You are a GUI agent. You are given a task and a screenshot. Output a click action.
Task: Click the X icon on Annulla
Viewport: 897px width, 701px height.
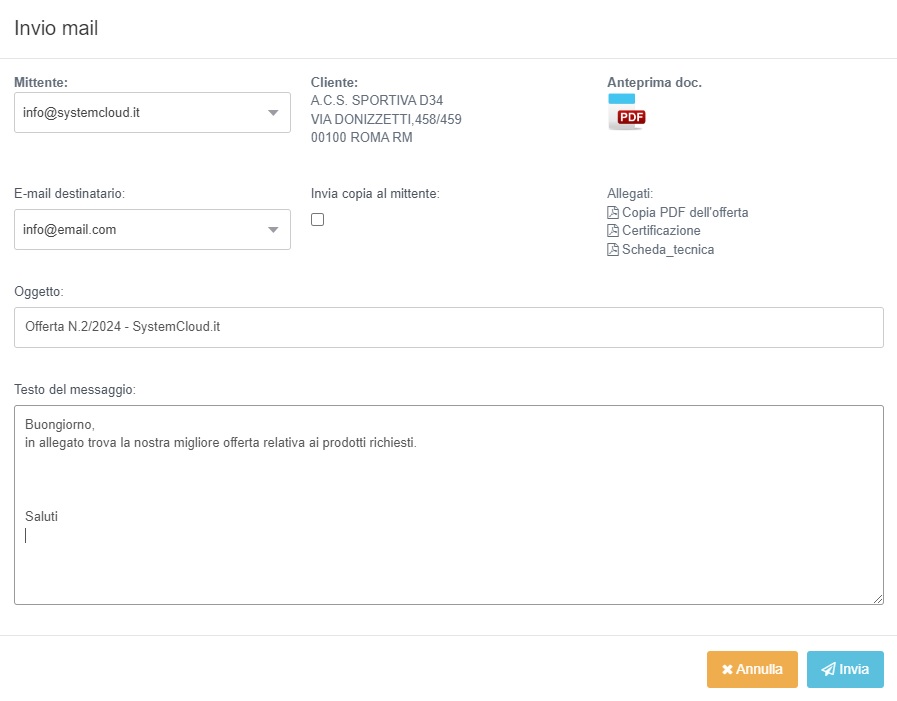(x=727, y=670)
